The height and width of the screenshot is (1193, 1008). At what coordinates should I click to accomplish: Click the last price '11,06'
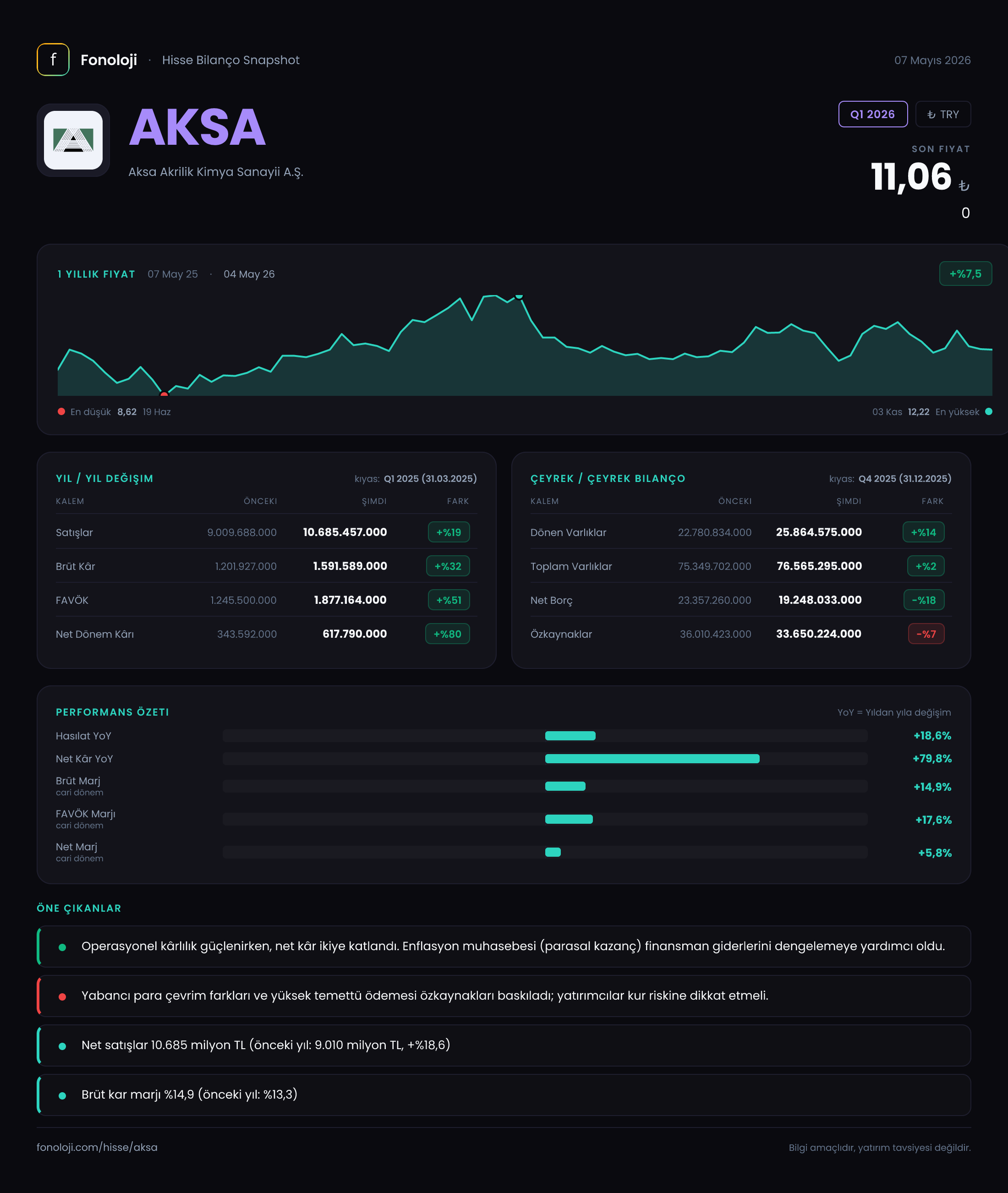pyautogui.click(x=911, y=176)
